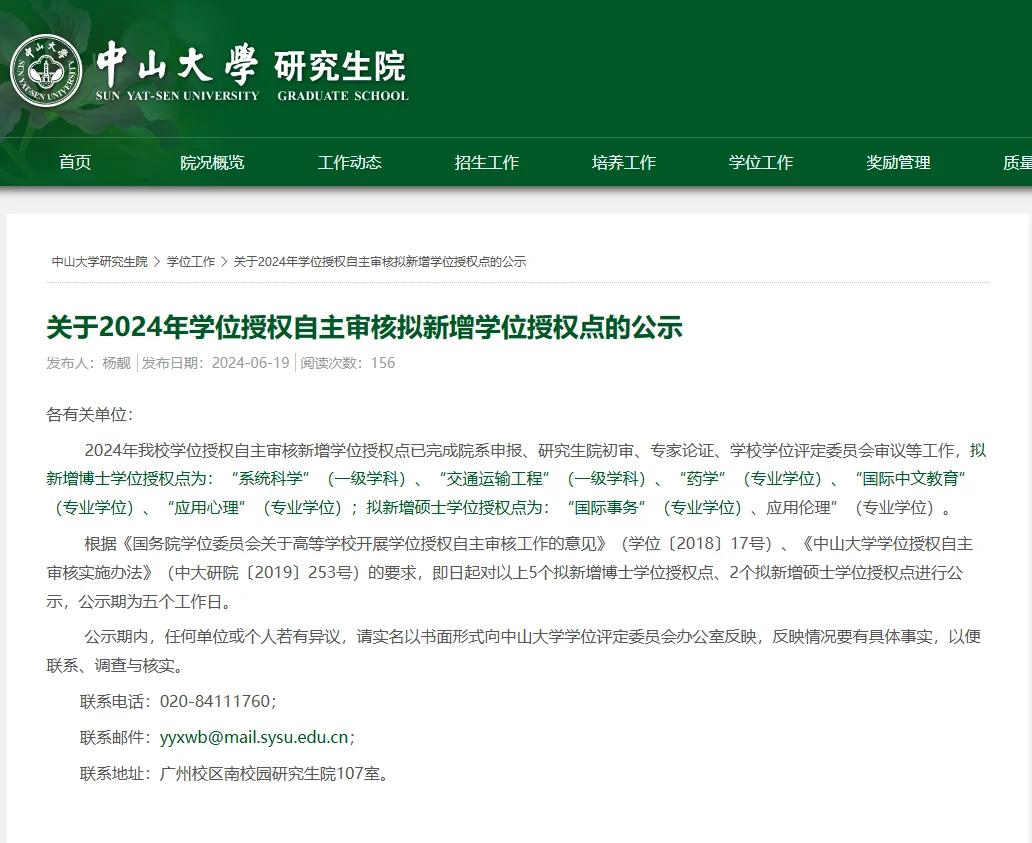Click the publish date 2024-06-19
1032x843 pixels.
(x=250, y=363)
